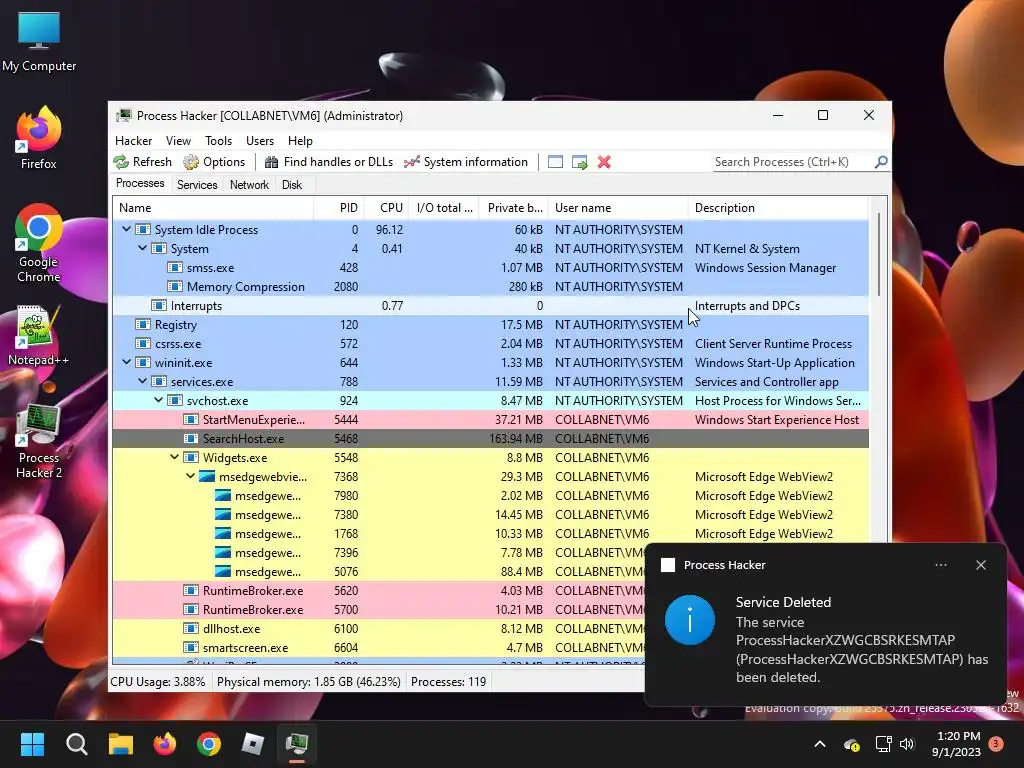
Task: Show hidden system tray icons
Action: pos(820,744)
